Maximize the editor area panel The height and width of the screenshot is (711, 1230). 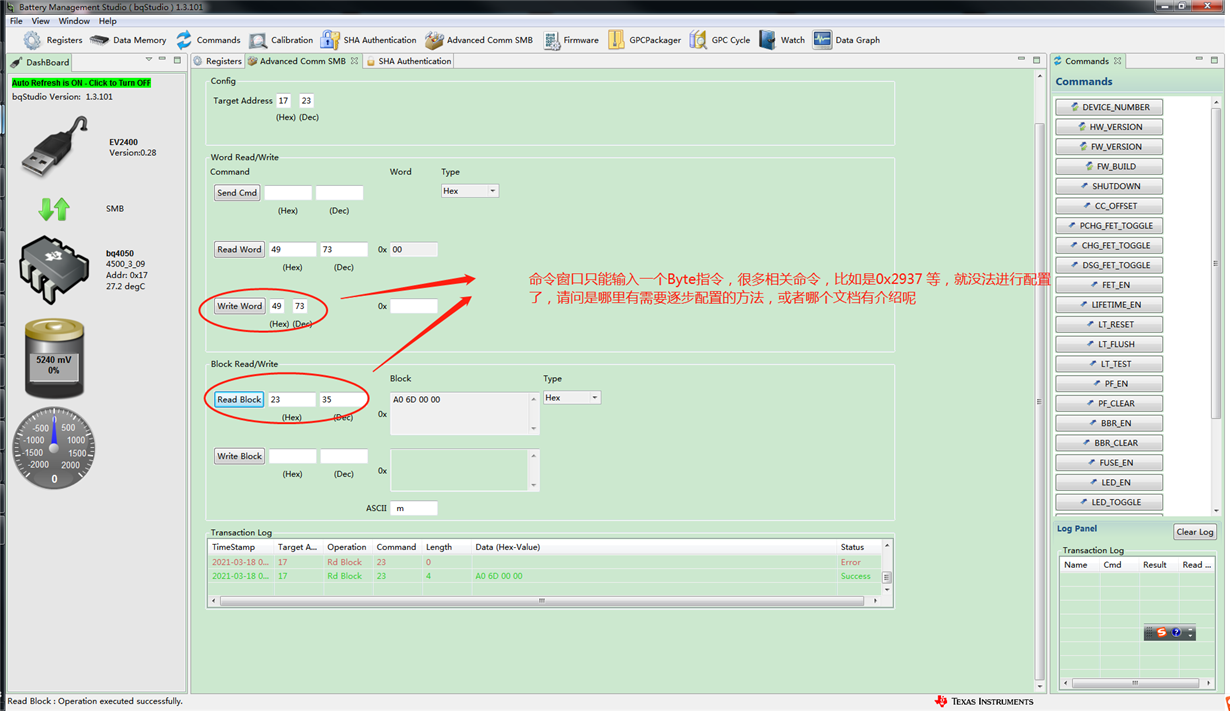tap(1038, 60)
